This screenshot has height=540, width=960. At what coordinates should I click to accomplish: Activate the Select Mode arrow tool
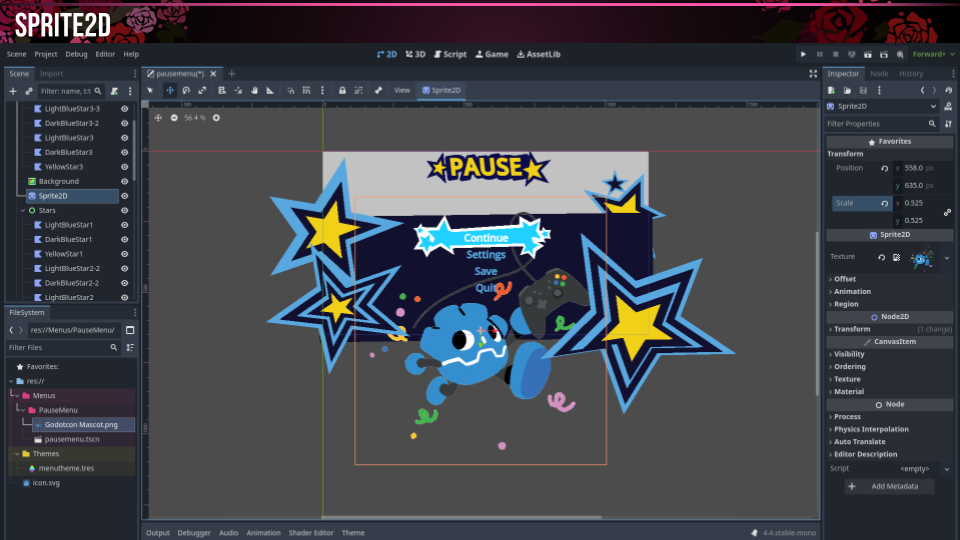point(150,91)
